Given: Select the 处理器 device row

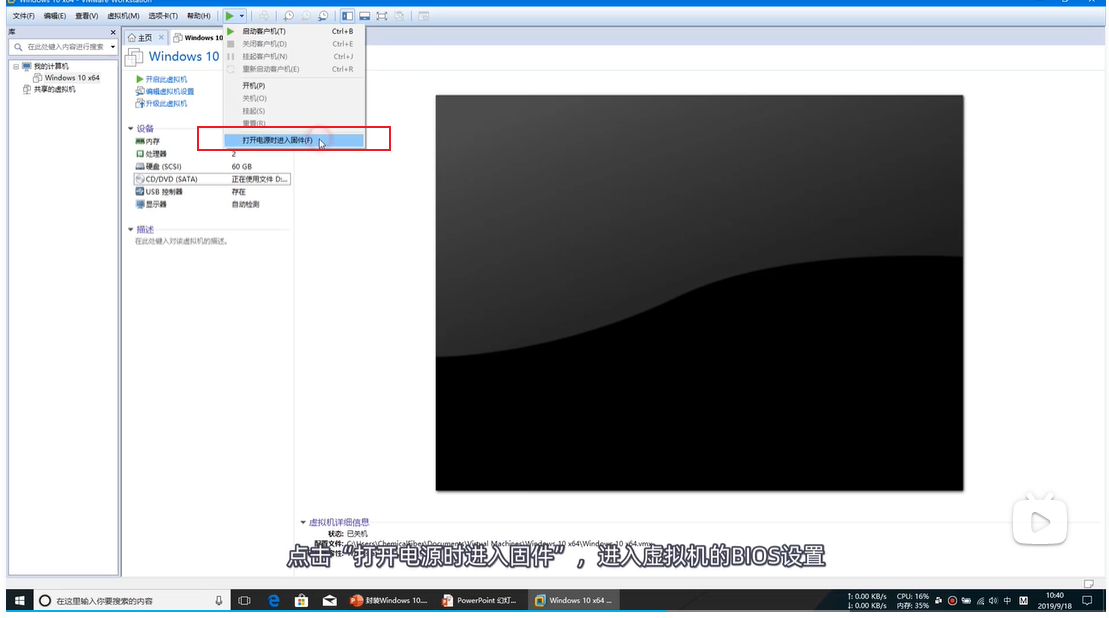Looking at the screenshot, I should coord(211,153).
